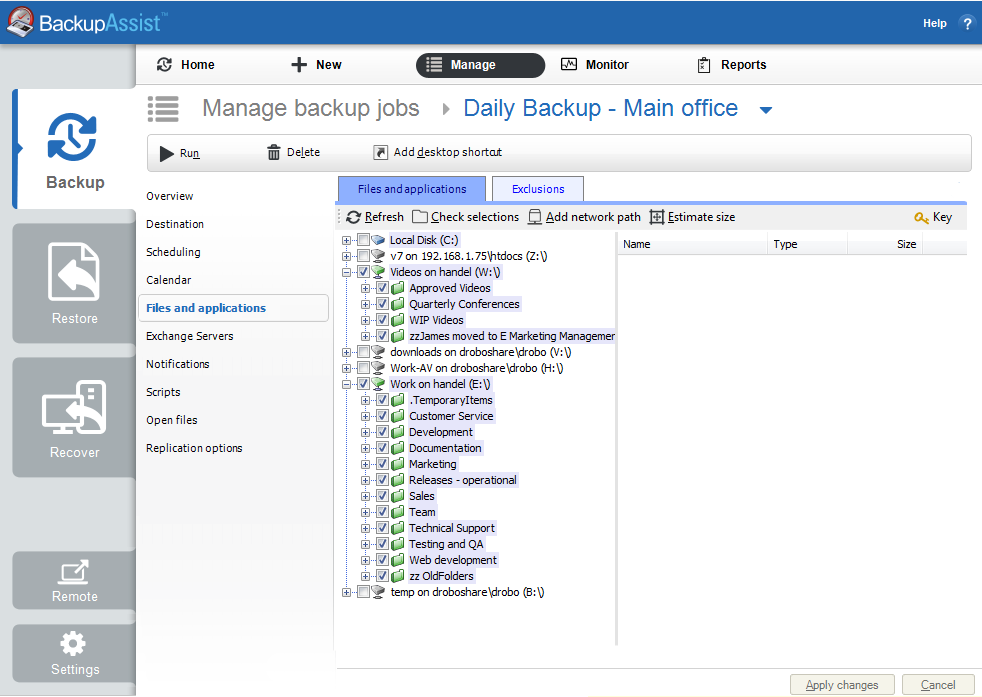Switch to the Exclusions tab
The height and width of the screenshot is (697, 982).
(x=538, y=189)
